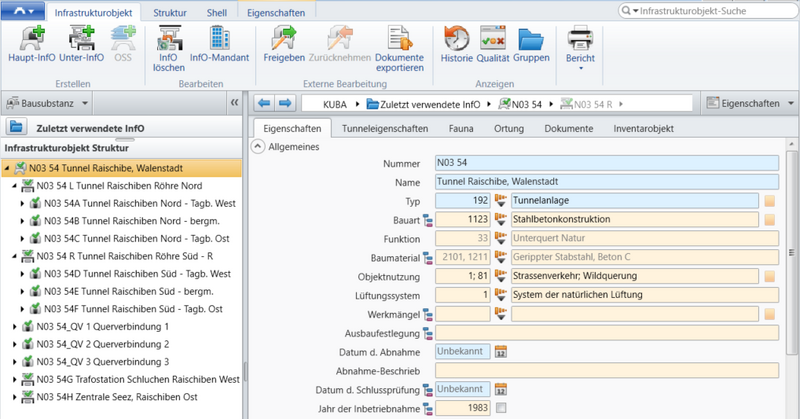
Task: Select N03 54E Tunnel Raischiben Süd - bergm.
Action: 129,291
